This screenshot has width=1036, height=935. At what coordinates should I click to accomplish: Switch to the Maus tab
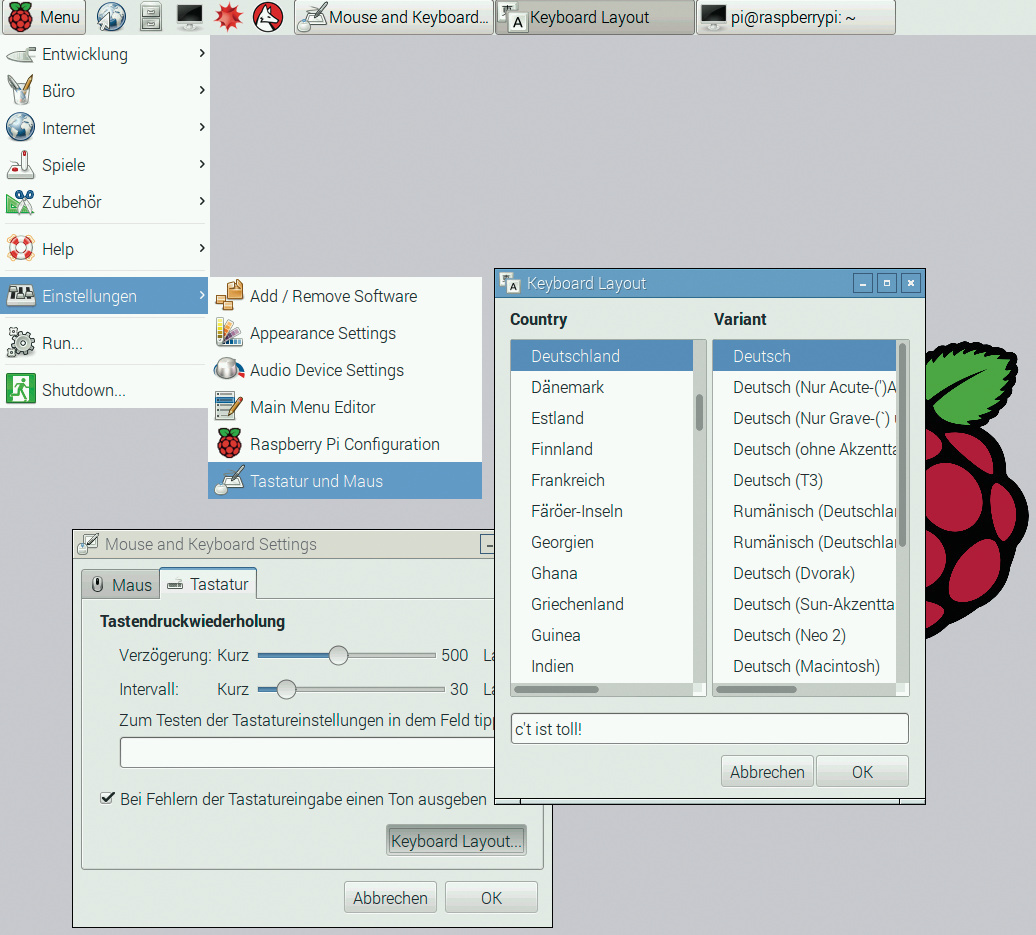pyautogui.click(x=121, y=584)
